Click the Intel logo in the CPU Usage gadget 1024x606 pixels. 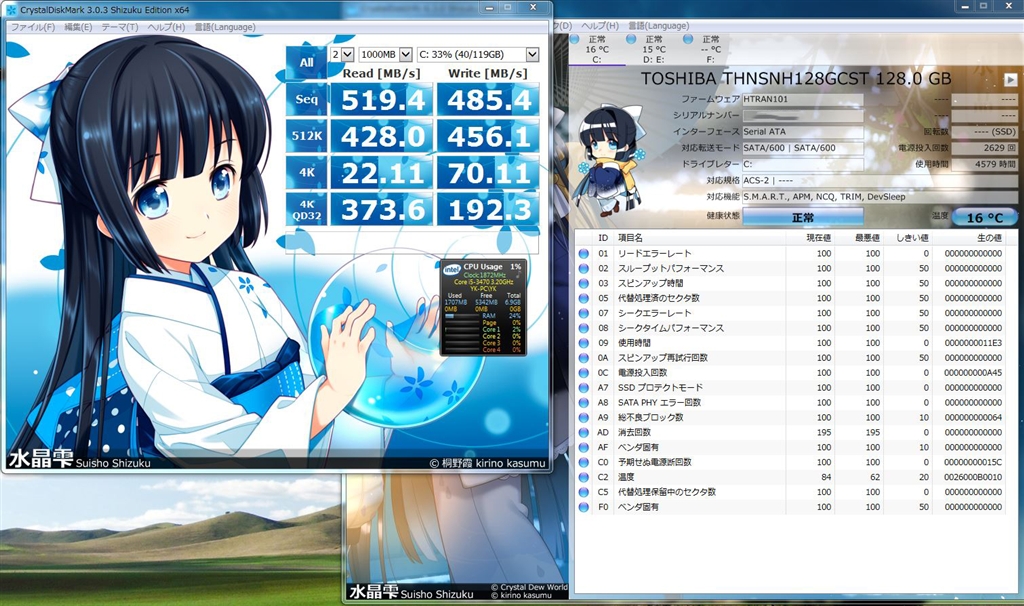tap(452, 268)
